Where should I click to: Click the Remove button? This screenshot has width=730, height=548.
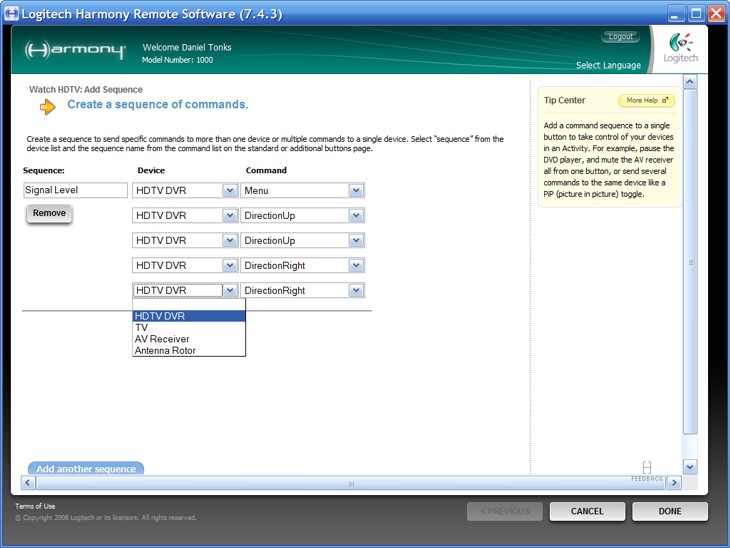(x=49, y=214)
